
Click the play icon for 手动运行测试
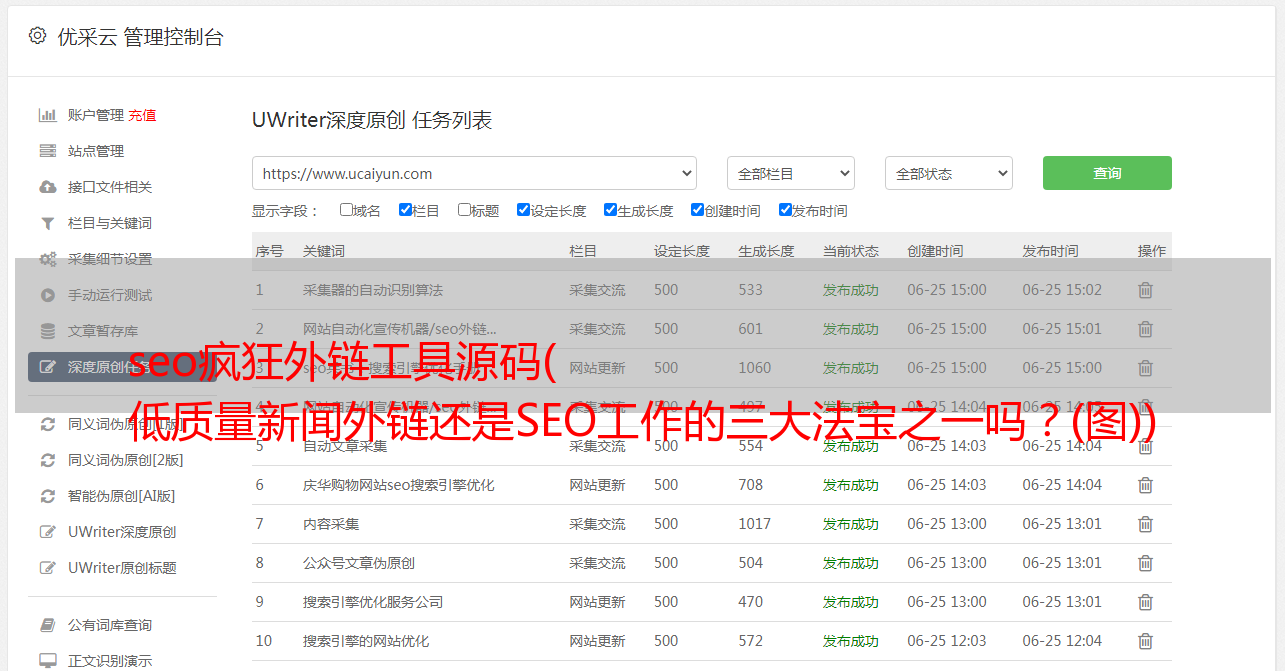pyautogui.click(x=47, y=295)
